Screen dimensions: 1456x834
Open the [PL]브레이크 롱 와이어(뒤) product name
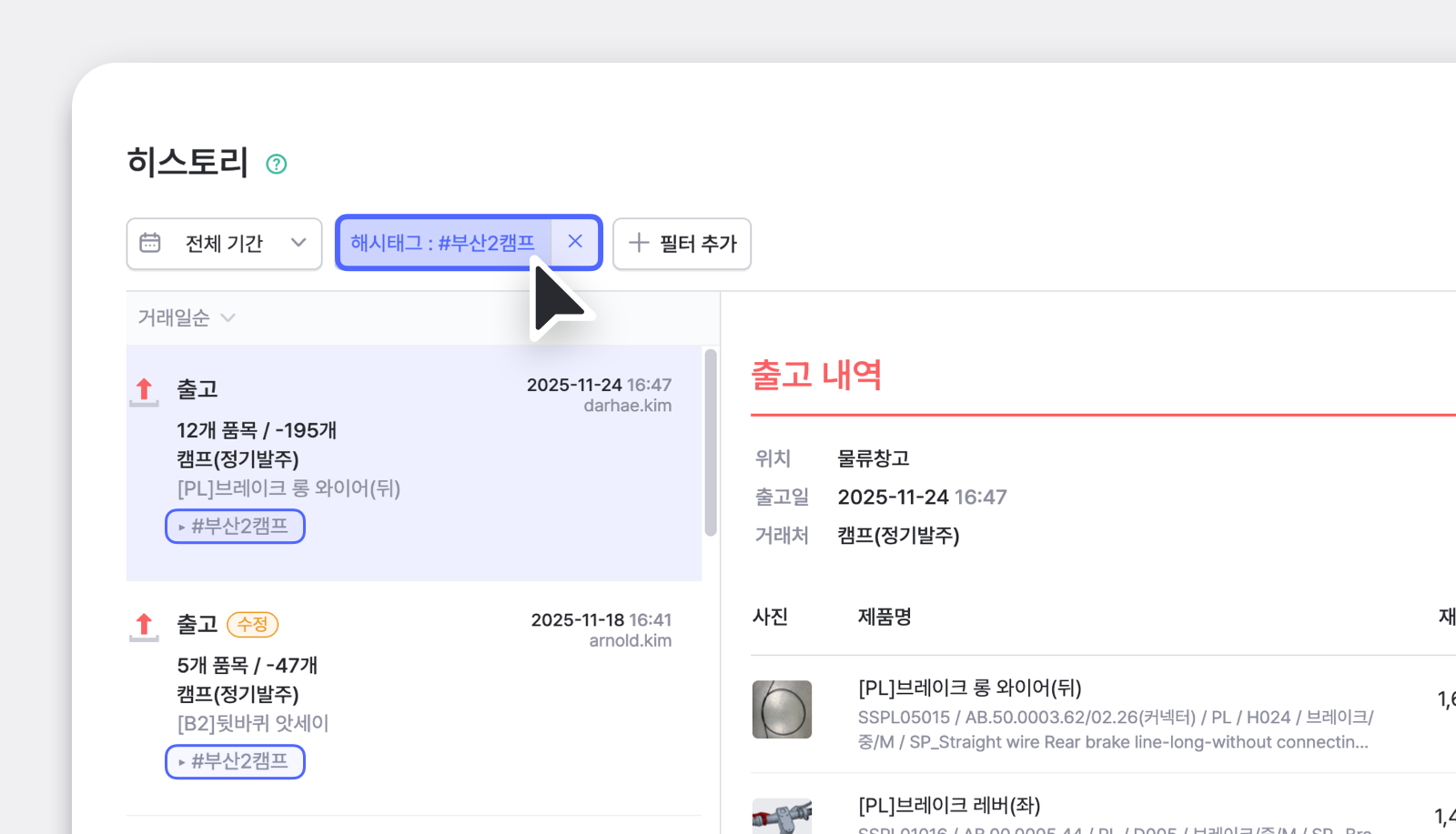(971, 688)
